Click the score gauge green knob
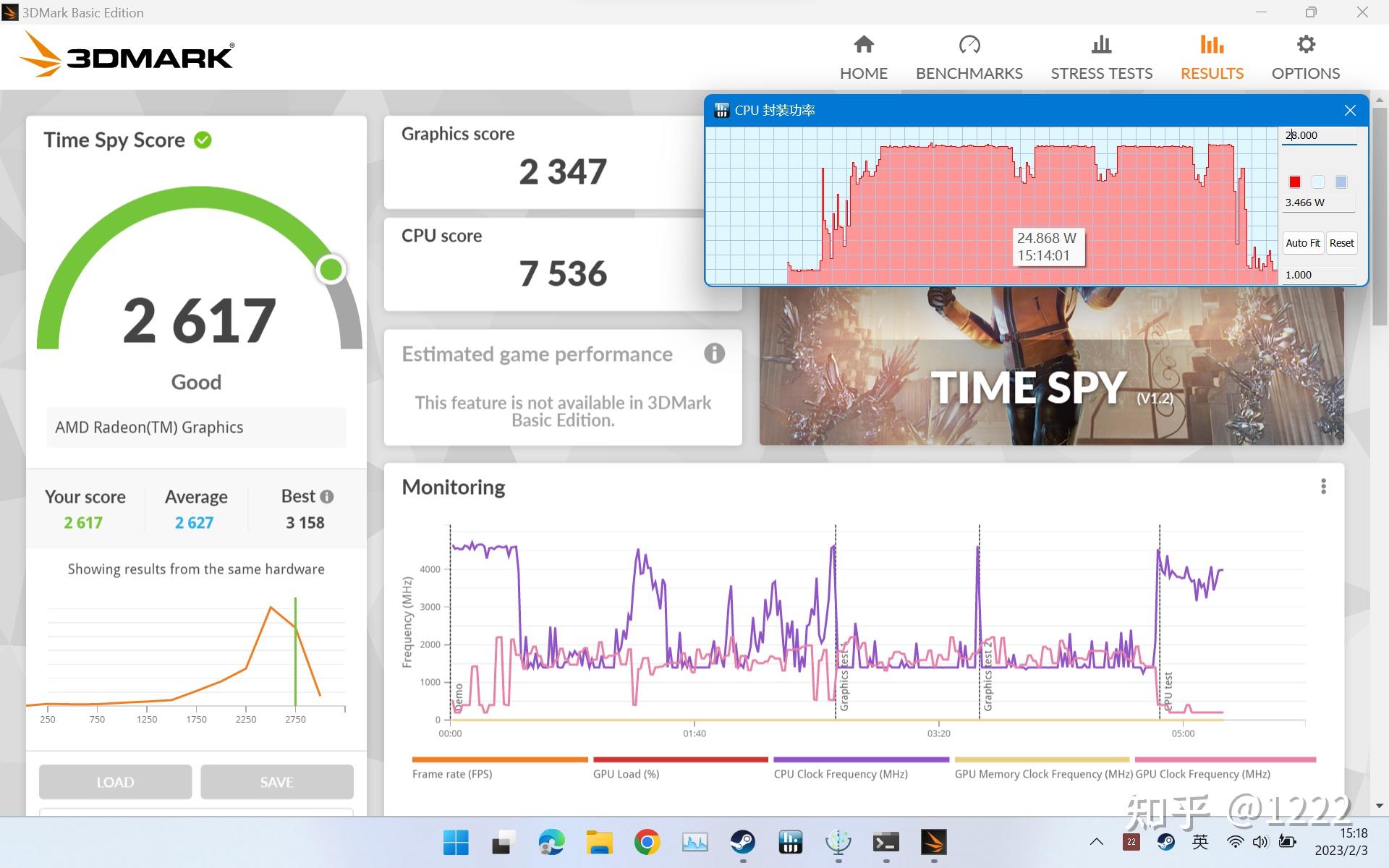This screenshot has height=868, width=1389. [331, 269]
